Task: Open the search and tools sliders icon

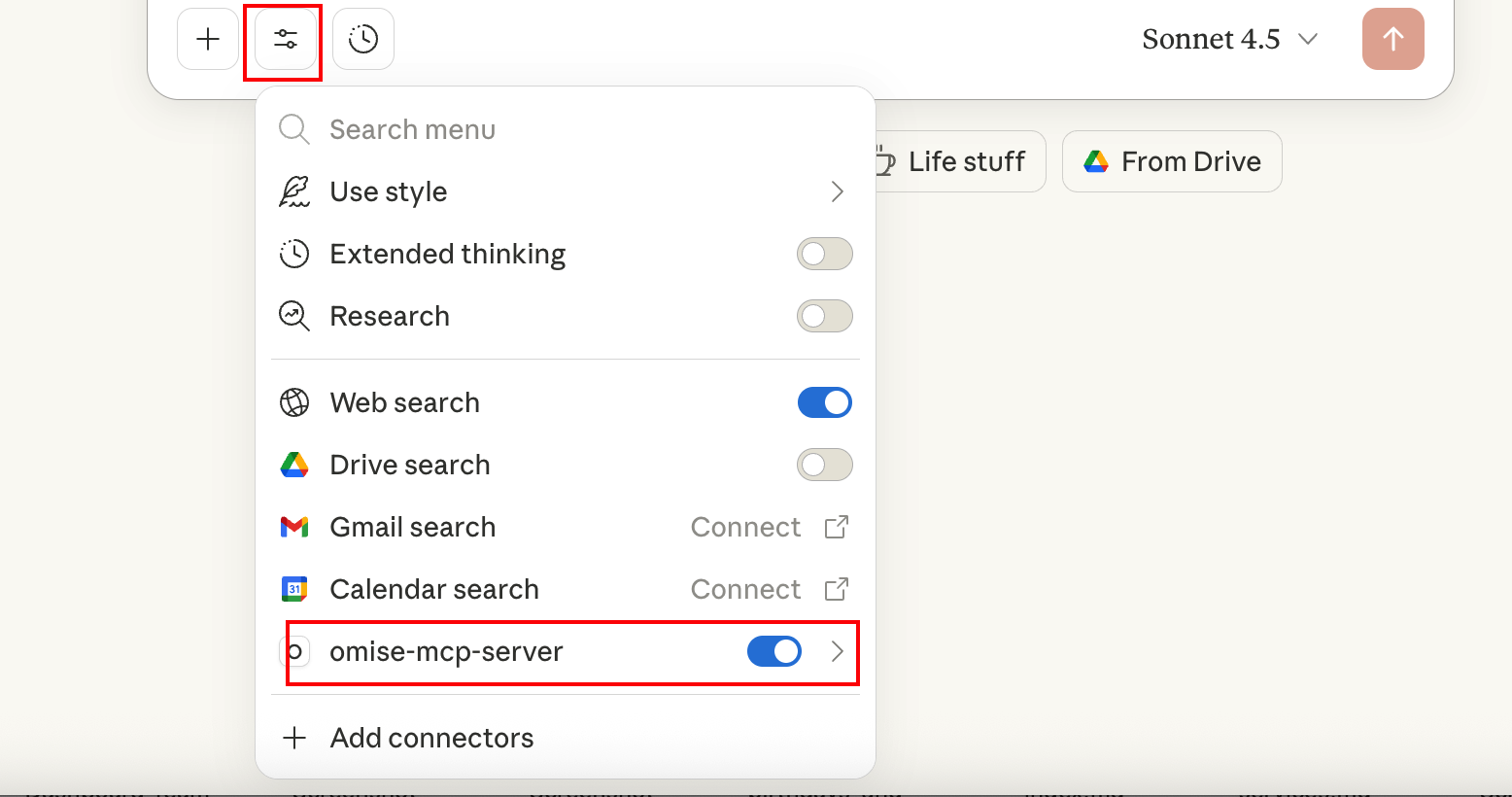Action: [286, 39]
